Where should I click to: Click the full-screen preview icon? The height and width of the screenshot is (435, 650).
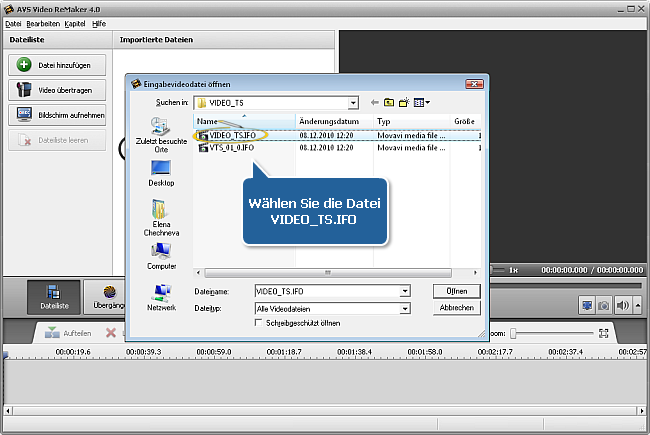coord(587,306)
